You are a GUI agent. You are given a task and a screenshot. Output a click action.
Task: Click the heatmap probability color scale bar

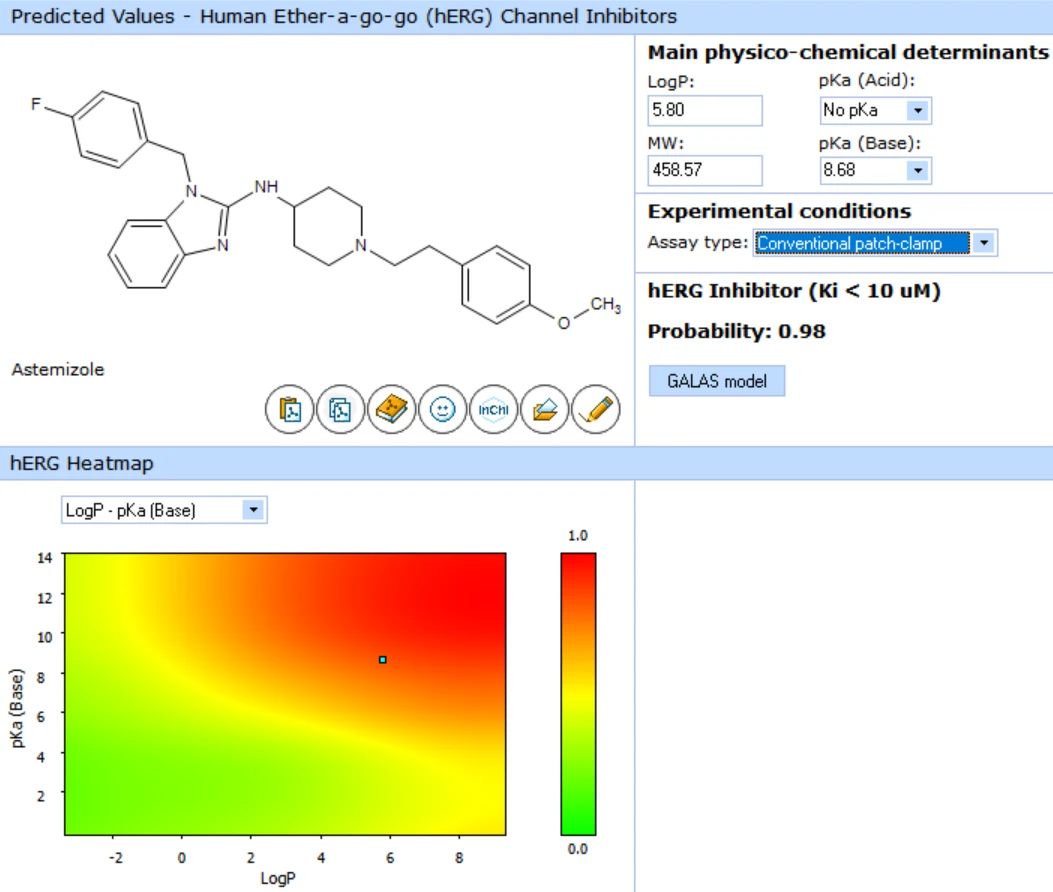pyautogui.click(x=578, y=694)
